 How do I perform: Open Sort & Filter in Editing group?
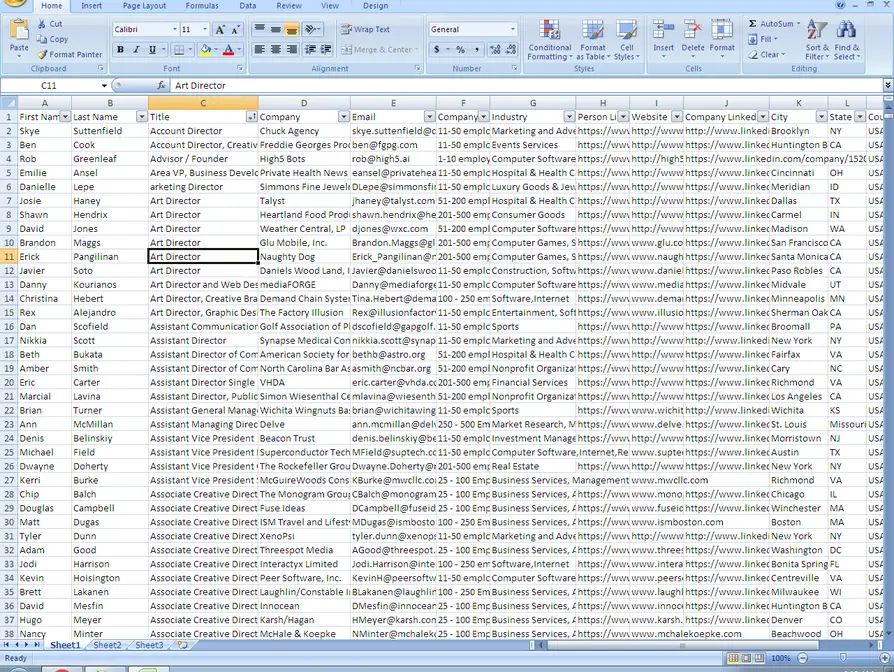pyautogui.click(x=817, y=40)
